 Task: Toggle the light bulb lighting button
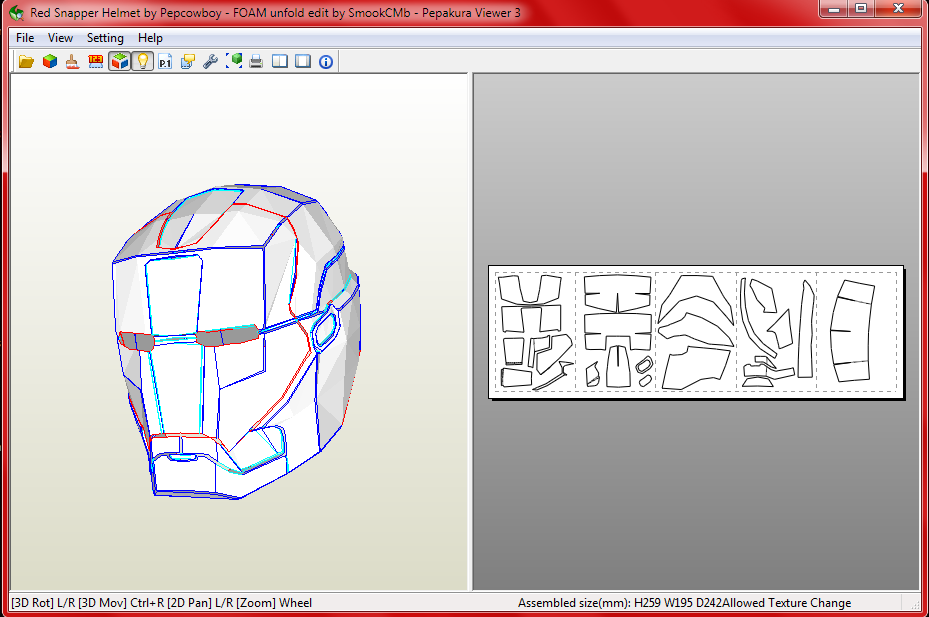142,62
